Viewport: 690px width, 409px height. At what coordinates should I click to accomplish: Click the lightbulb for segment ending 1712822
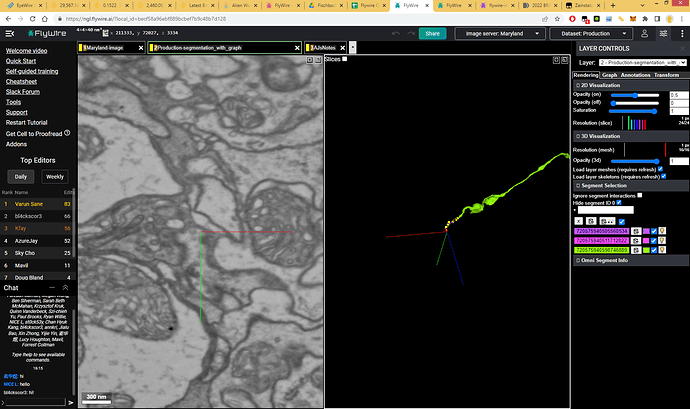662,241
